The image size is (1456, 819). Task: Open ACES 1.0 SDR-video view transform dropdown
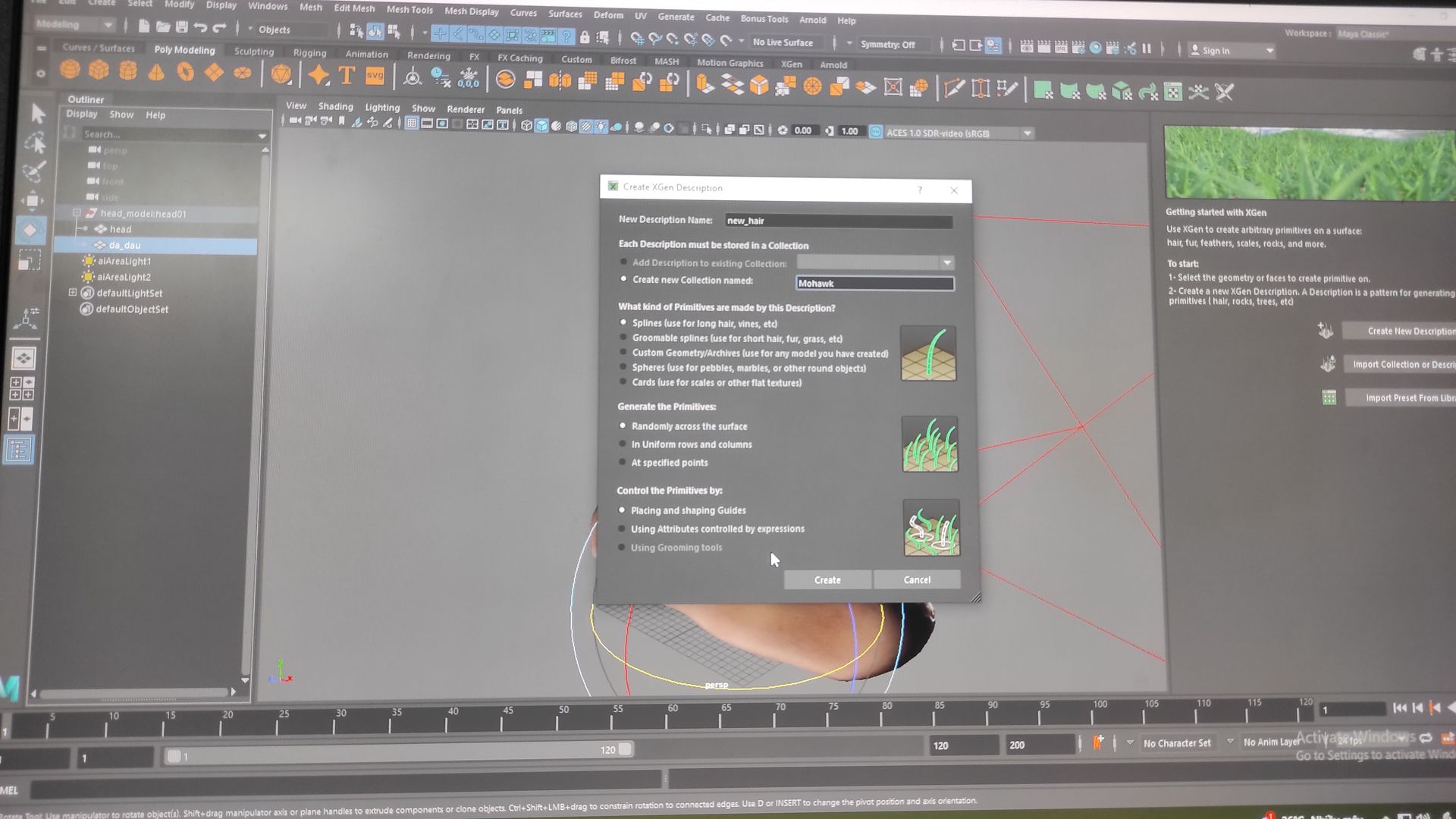[x=1027, y=133]
